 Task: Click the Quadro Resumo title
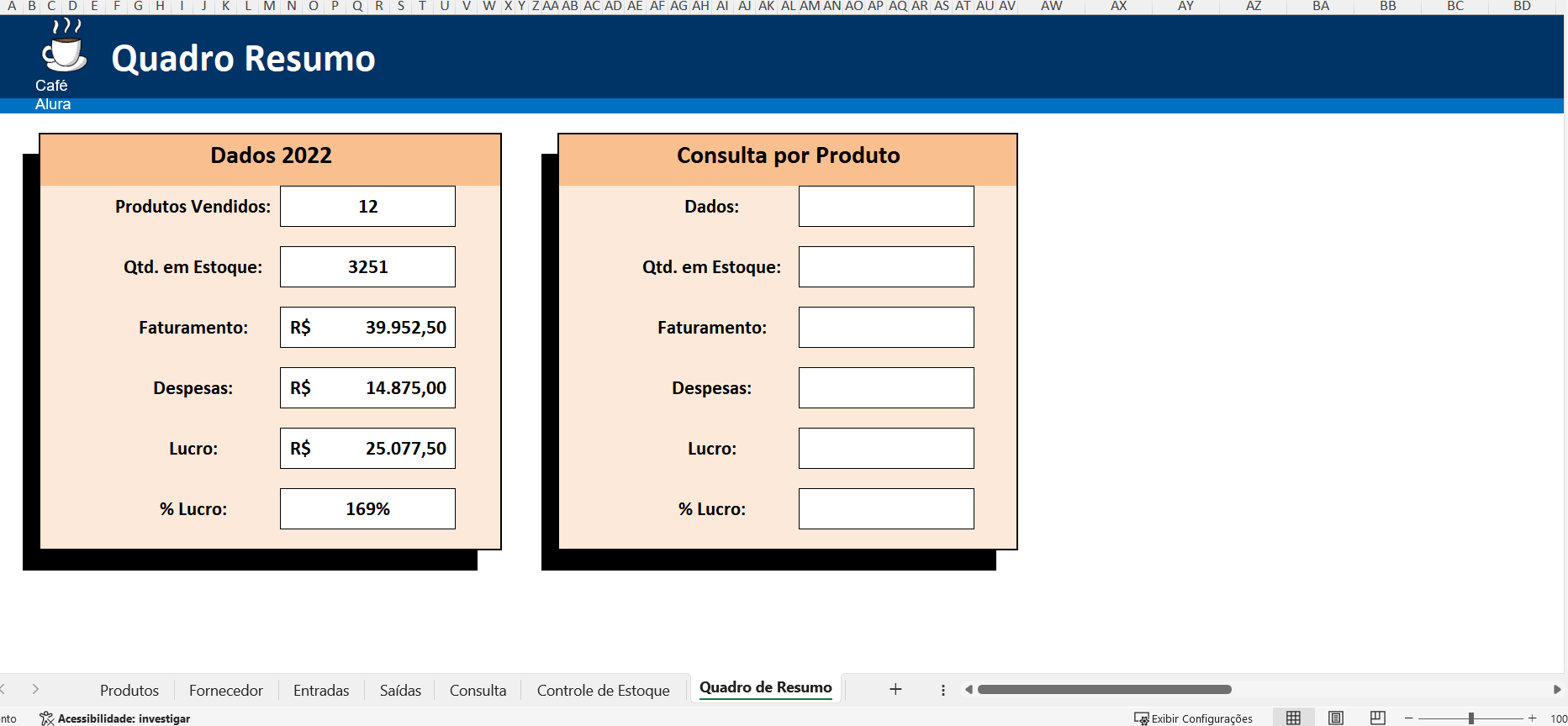243,59
